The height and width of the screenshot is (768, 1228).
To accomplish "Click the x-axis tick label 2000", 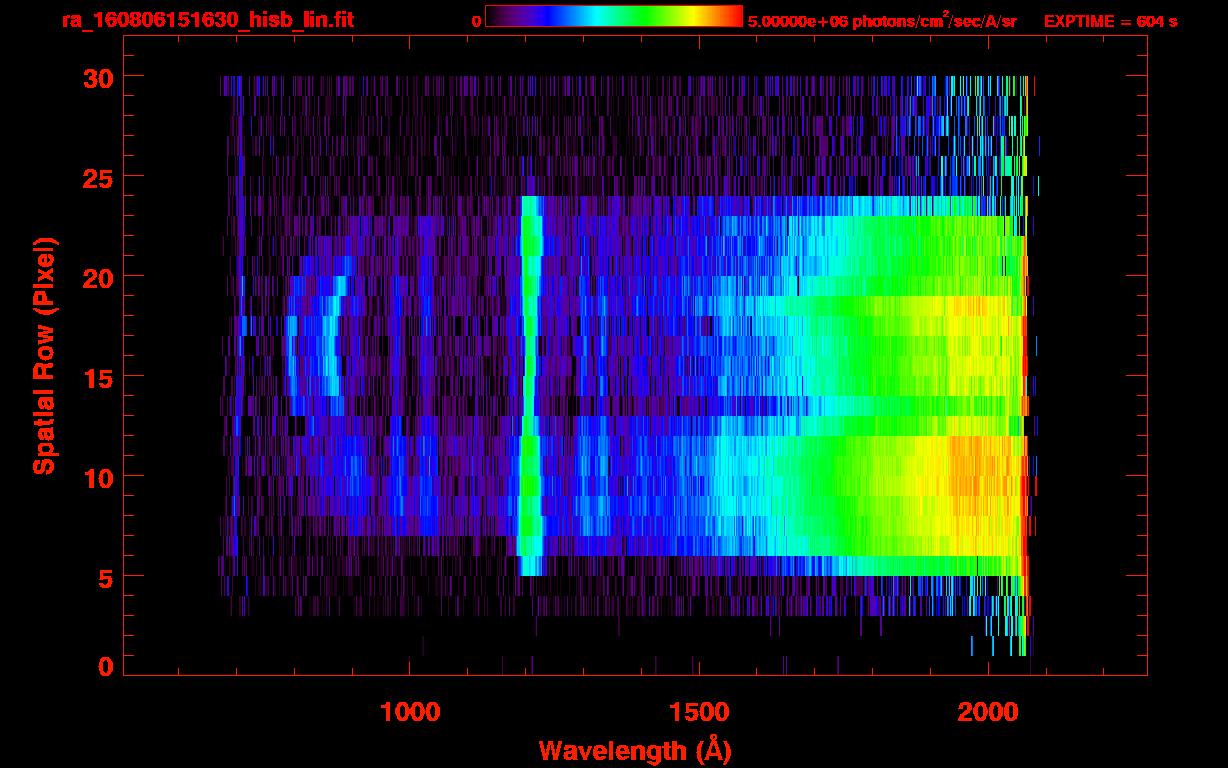I will [987, 712].
